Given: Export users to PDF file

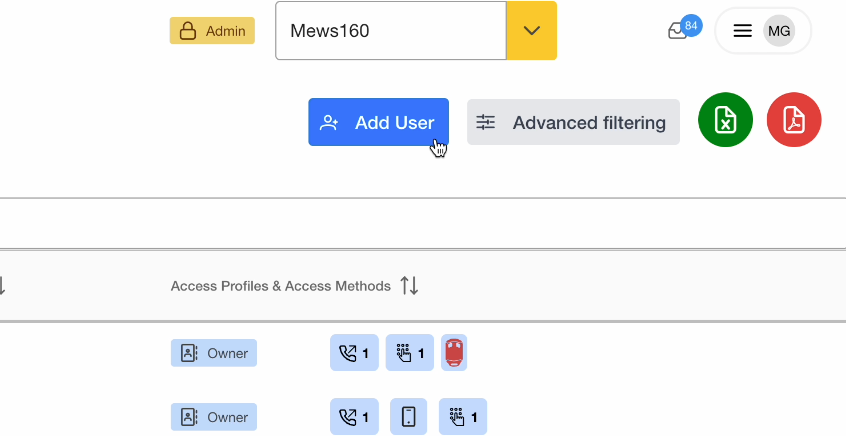Looking at the screenshot, I should [794, 120].
